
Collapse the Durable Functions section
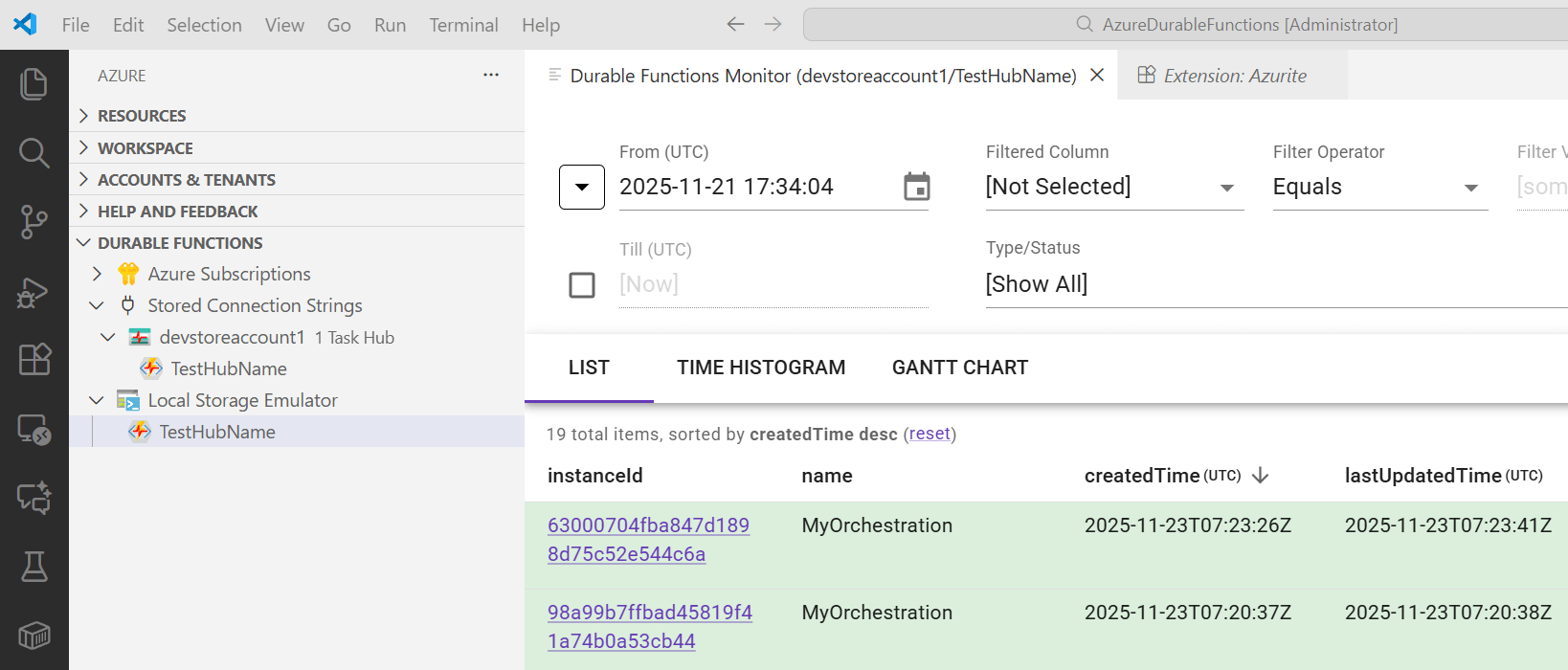click(84, 243)
